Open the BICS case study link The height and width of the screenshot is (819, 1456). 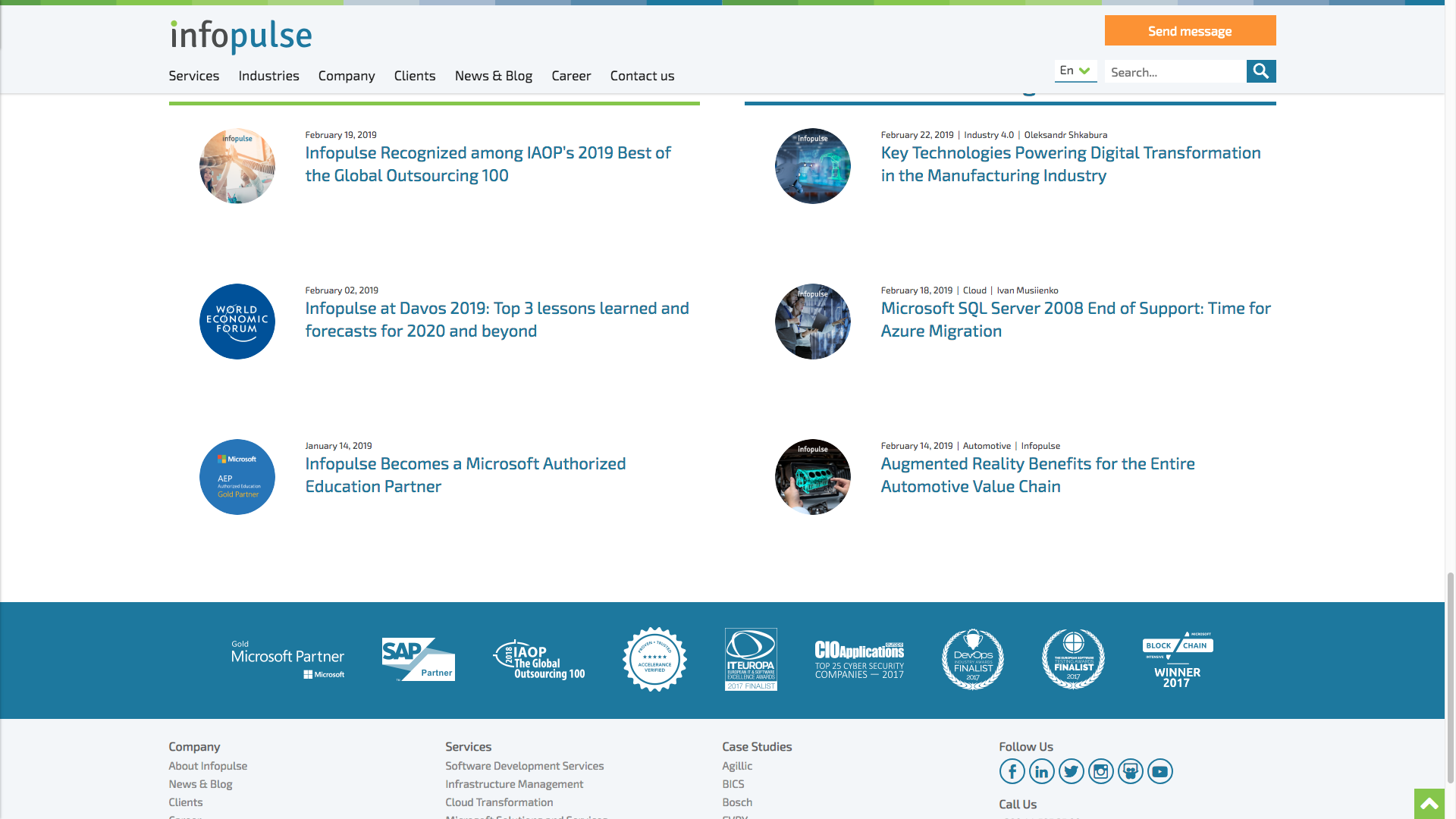pyautogui.click(x=733, y=784)
